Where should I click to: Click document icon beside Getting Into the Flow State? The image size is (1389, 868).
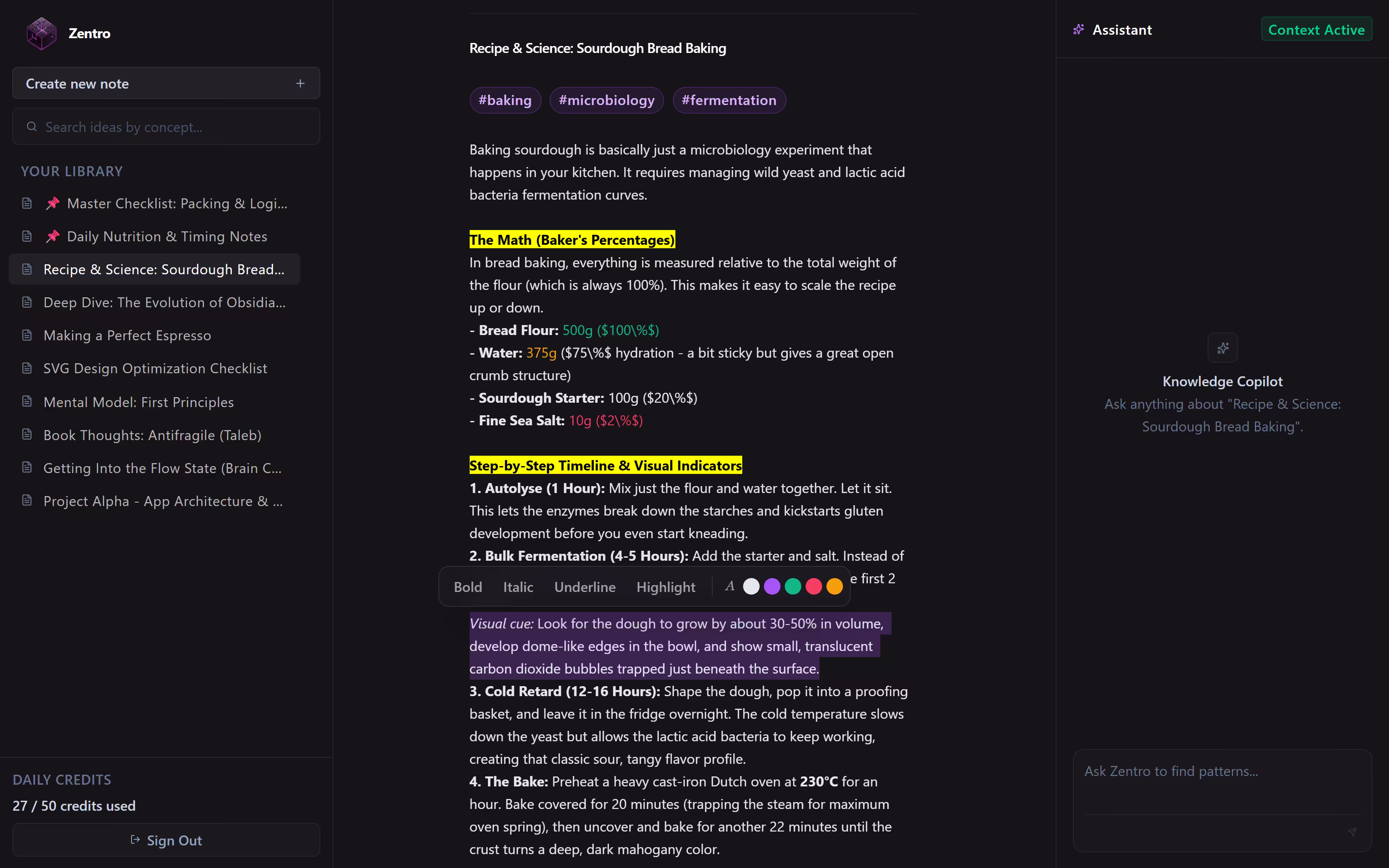pos(27,467)
